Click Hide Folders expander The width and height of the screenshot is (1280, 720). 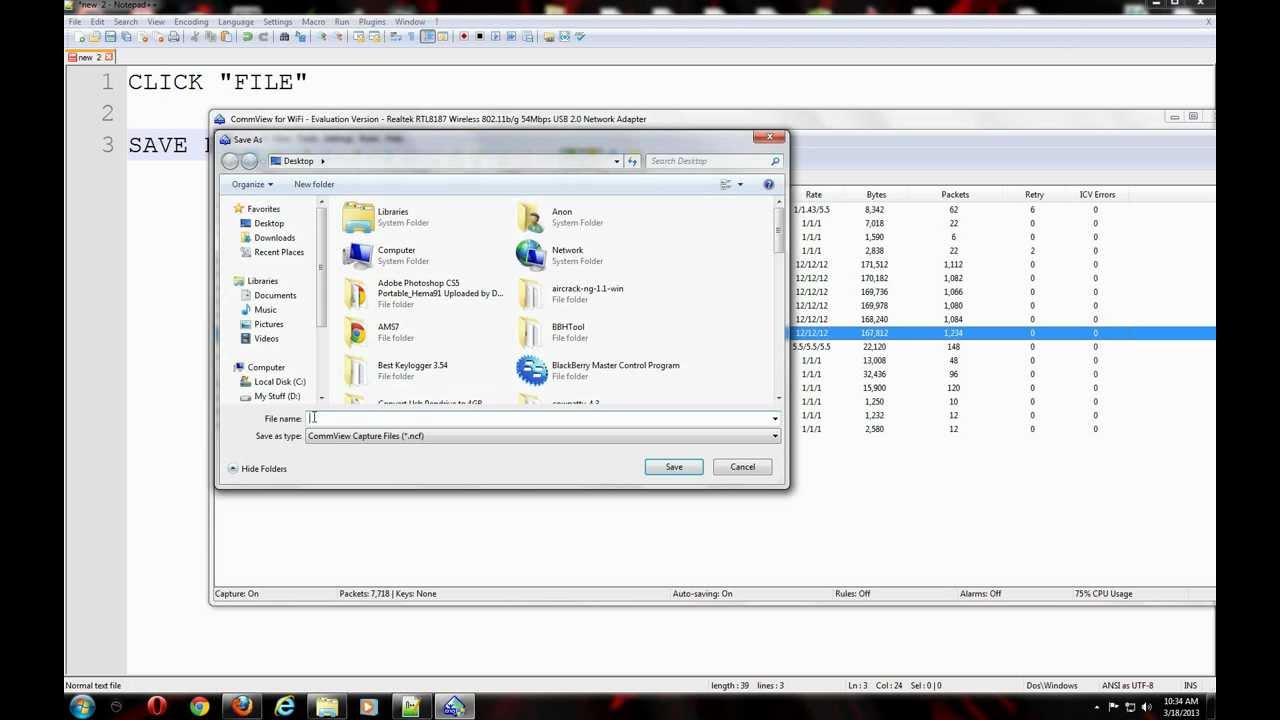click(x=257, y=468)
